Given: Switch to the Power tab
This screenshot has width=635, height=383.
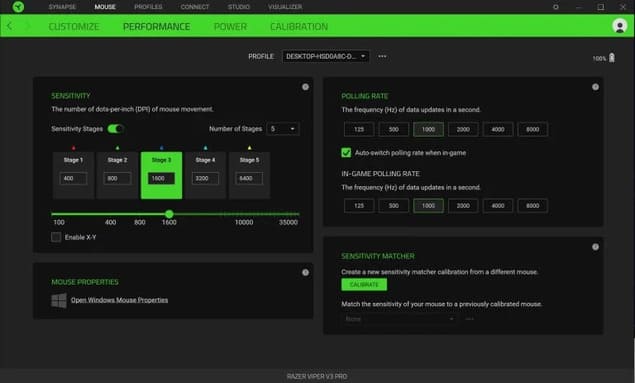Looking at the screenshot, I should tap(230, 26).
